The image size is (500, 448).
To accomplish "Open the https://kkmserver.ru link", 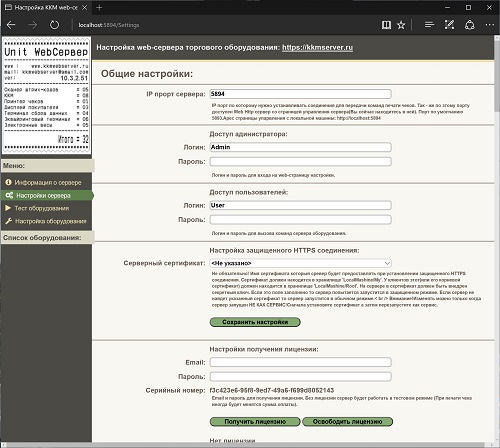I will coord(317,47).
